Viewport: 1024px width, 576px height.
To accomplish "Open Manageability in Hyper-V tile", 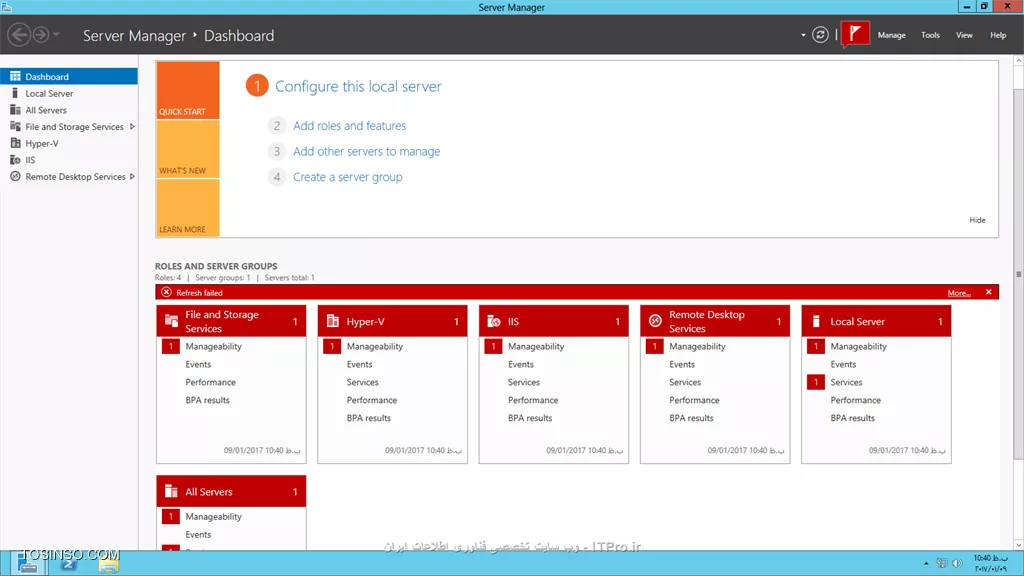I will [x=374, y=347].
